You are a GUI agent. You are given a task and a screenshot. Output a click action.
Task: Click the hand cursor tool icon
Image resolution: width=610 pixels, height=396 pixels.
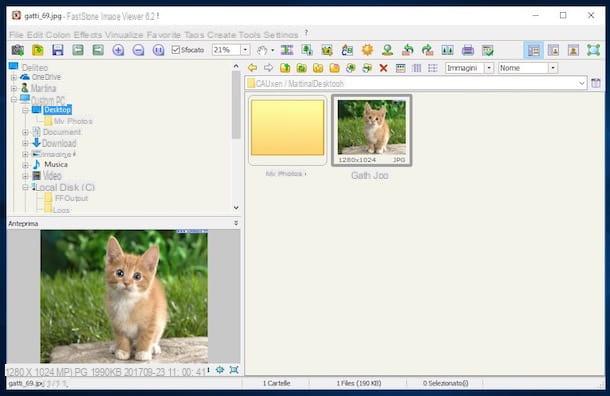click(262, 50)
